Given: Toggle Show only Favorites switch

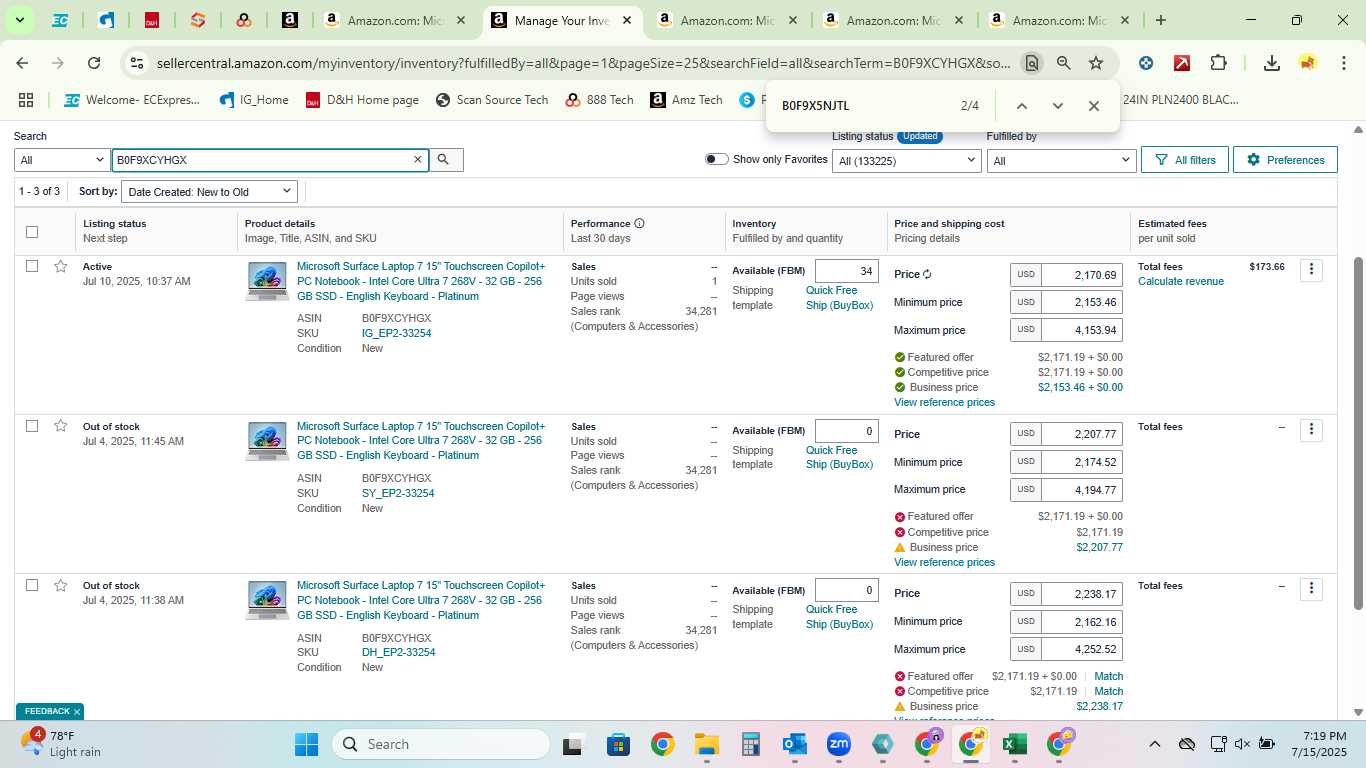Looking at the screenshot, I should [x=716, y=159].
